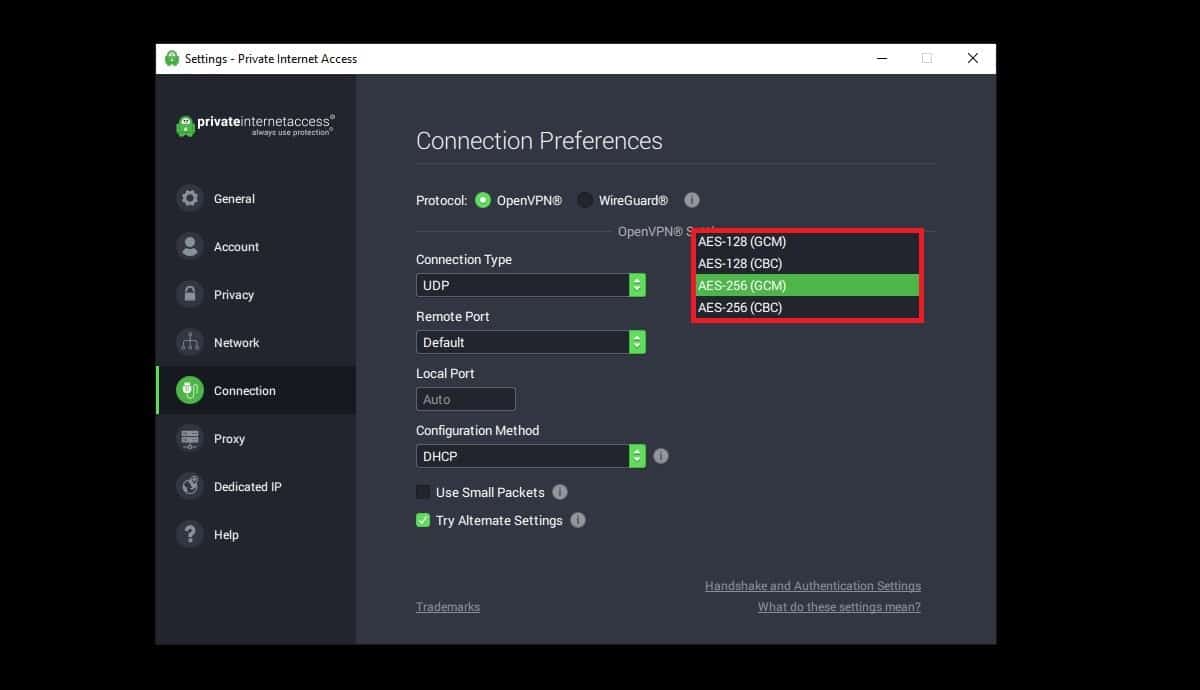Show info tooltip beside Configuration Method dropdown
Screen dimensions: 1200x690
661,456
